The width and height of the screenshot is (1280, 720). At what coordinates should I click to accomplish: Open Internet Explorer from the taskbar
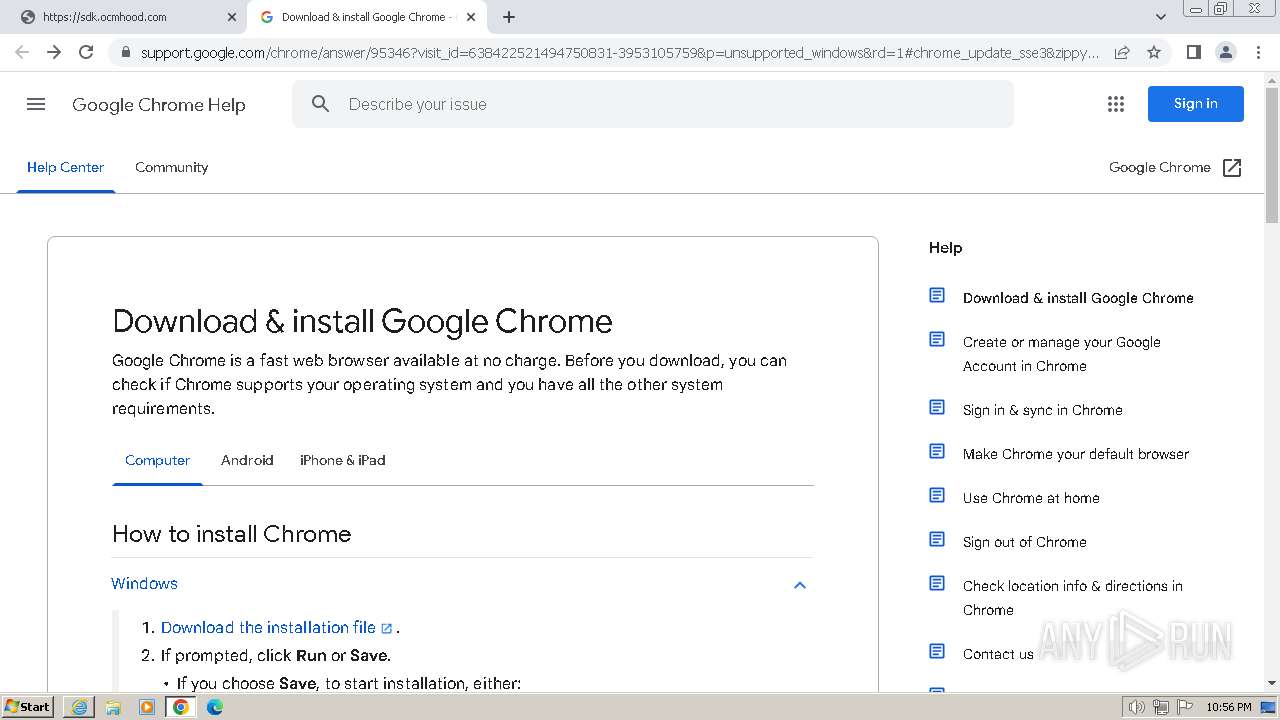coord(79,707)
